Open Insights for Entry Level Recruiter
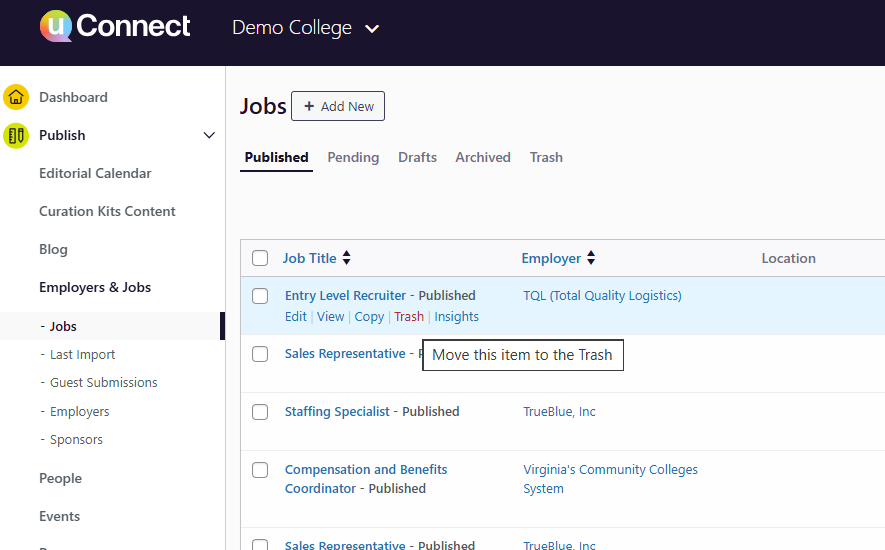Screen dimensions: 885x550 coord(456,317)
